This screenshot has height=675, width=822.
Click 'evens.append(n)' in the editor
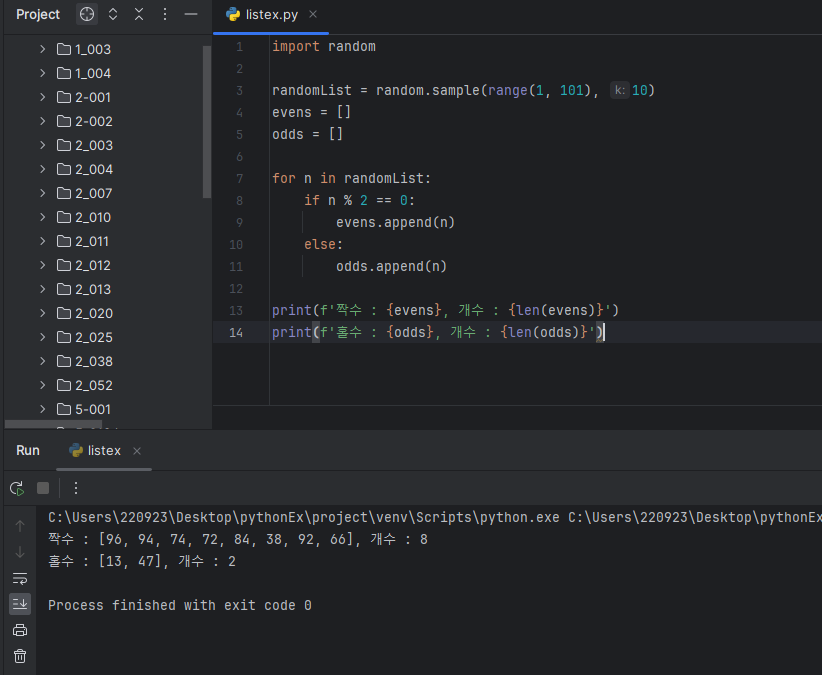pyautogui.click(x=395, y=222)
